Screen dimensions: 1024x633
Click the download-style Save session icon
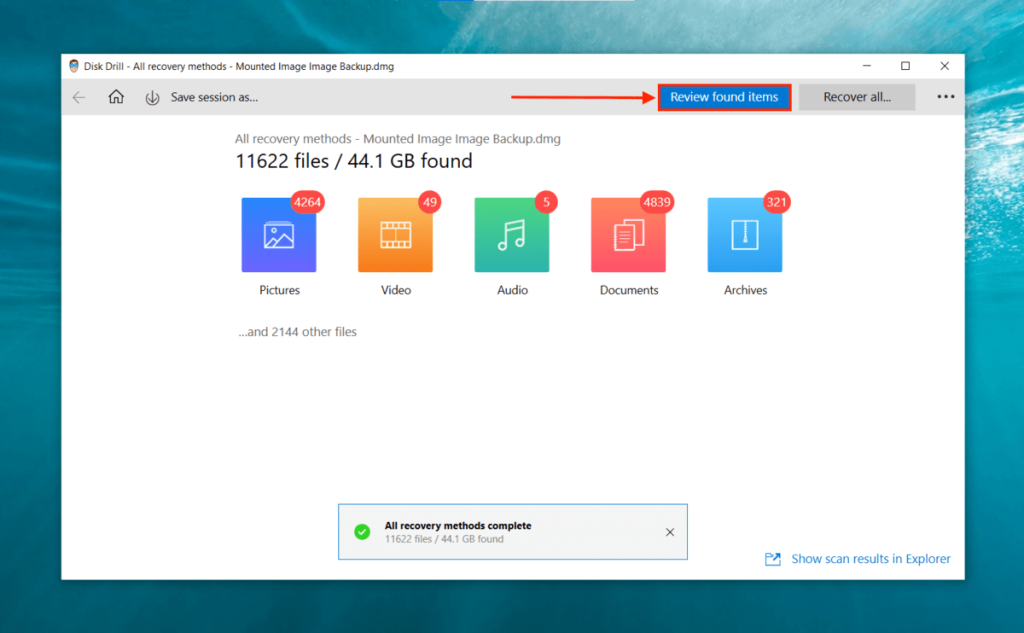tap(151, 97)
